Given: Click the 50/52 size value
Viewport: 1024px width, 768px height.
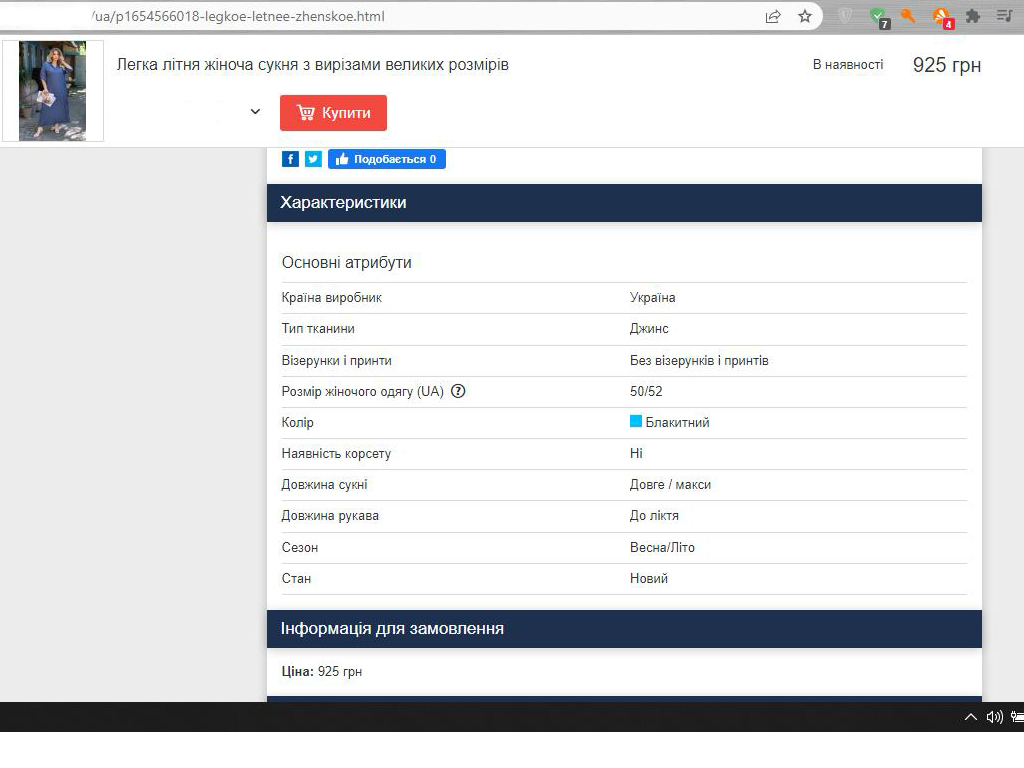Looking at the screenshot, I should [646, 391].
